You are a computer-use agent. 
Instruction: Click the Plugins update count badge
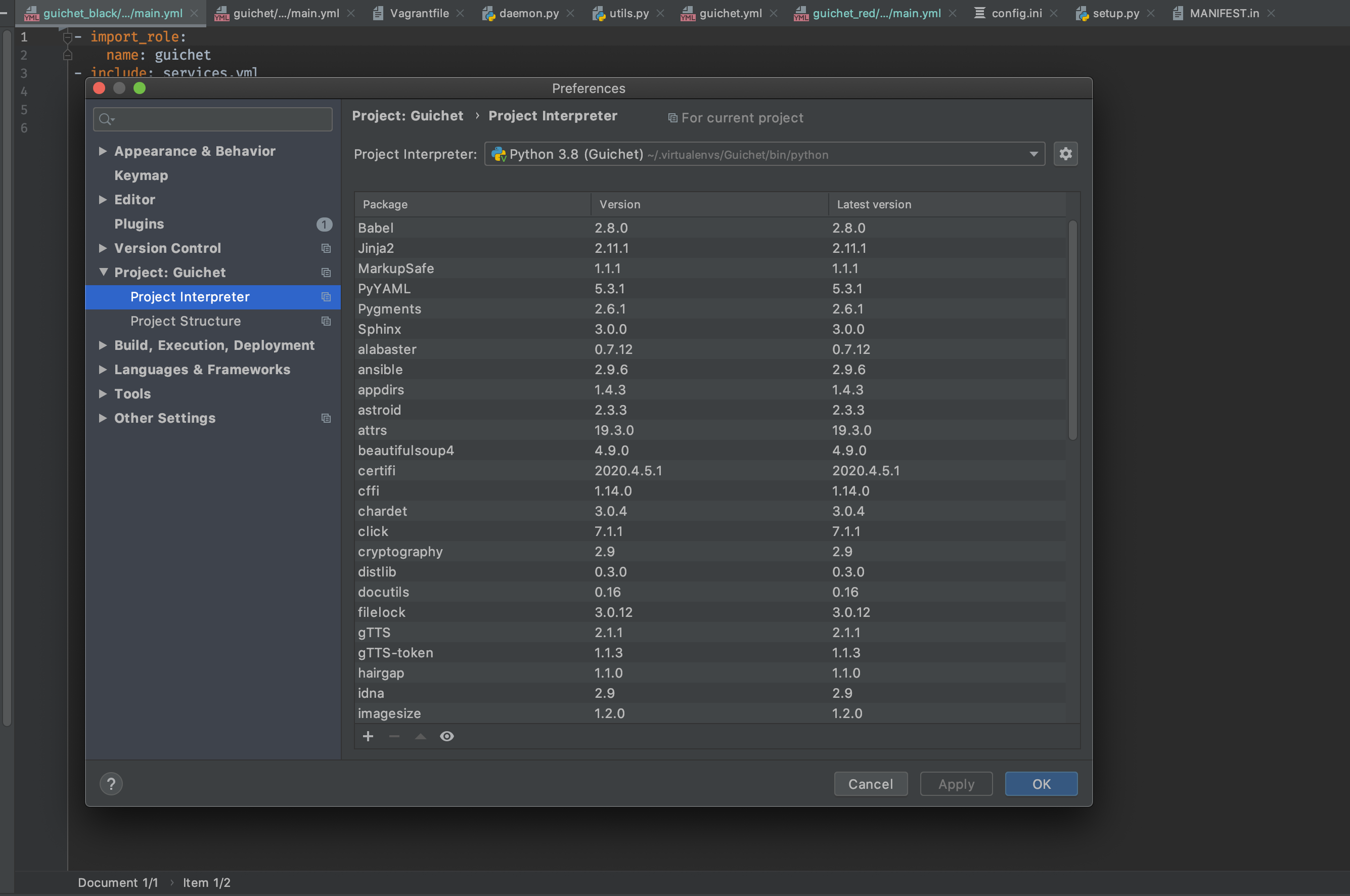[324, 224]
